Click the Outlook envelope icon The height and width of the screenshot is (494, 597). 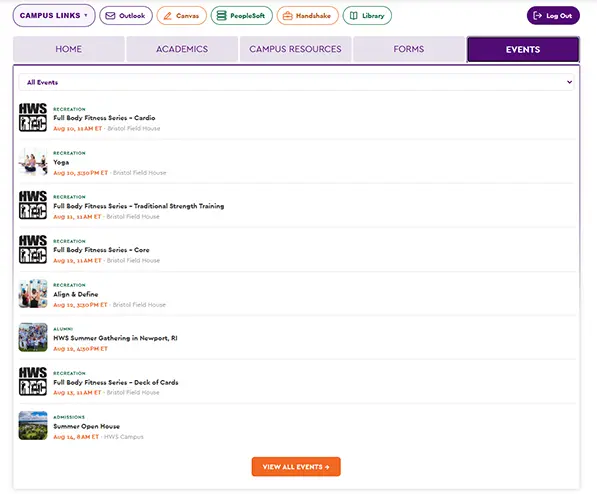[x=110, y=16]
